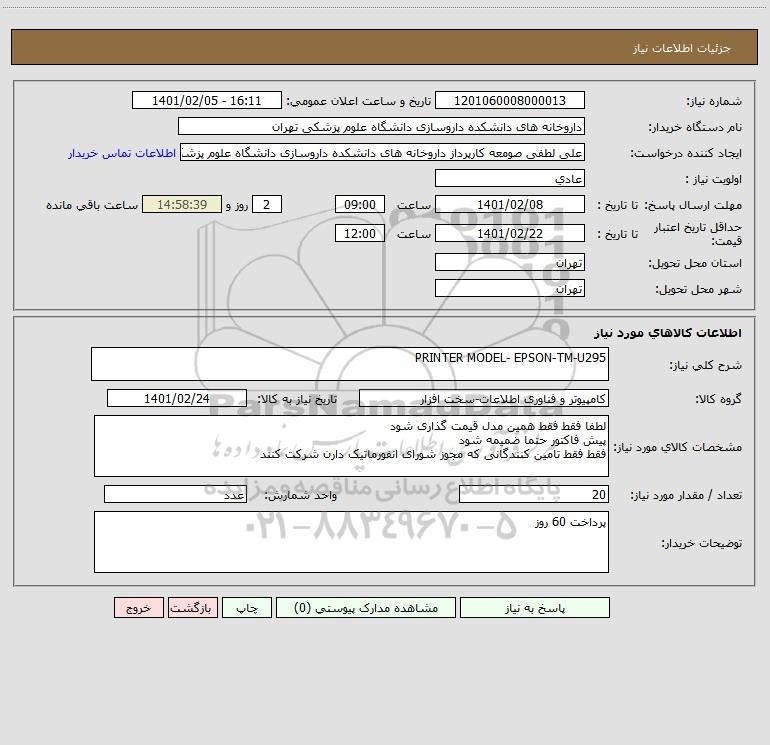Click the شهر محل تحویل field تهران
The height and width of the screenshot is (745, 770).
point(510,288)
